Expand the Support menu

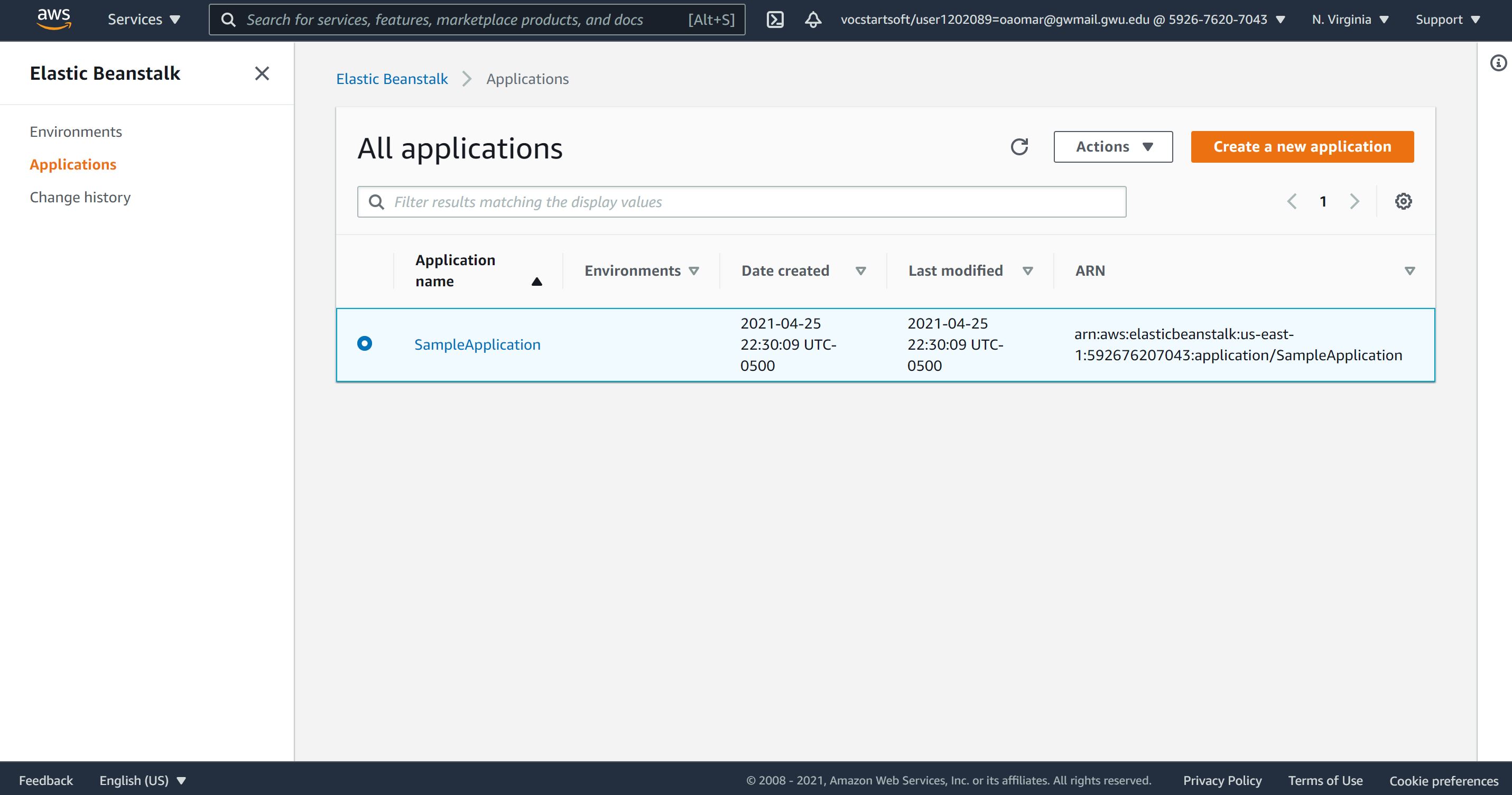[x=1448, y=20]
